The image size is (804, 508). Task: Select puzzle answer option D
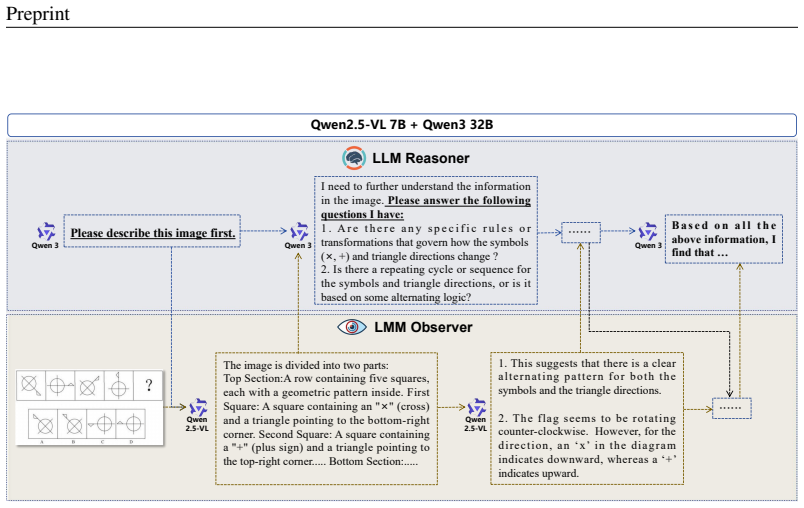click(131, 424)
